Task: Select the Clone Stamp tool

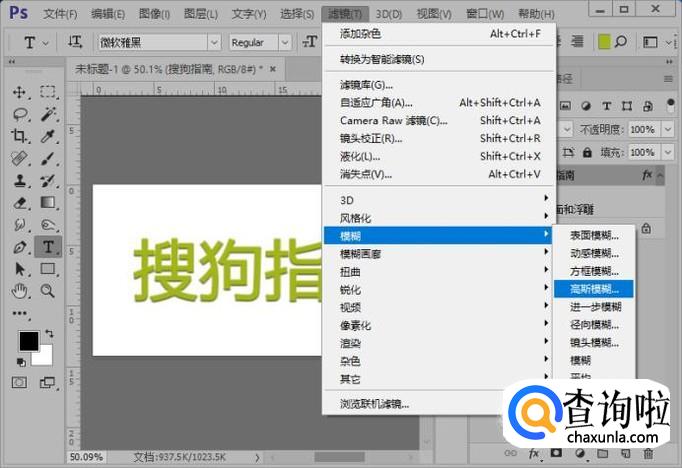Action: [20, 181]
